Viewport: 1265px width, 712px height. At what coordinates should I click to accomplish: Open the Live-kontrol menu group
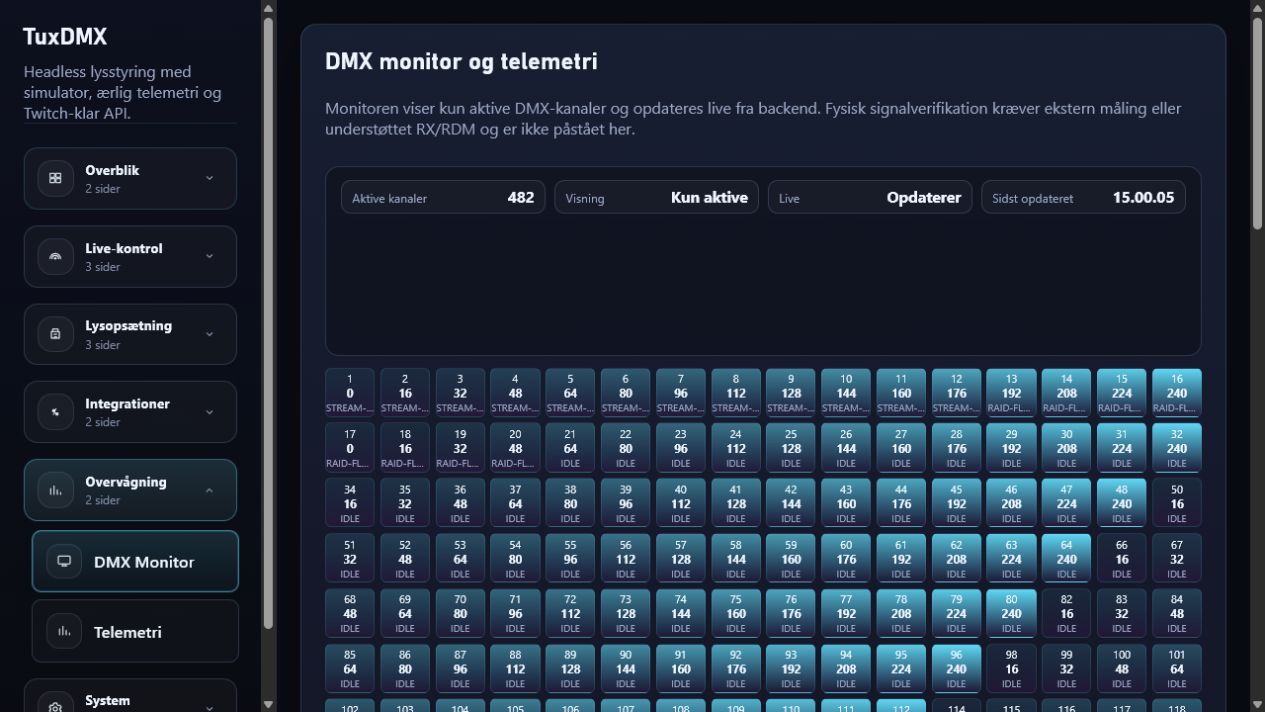click(x=130, y=256)
